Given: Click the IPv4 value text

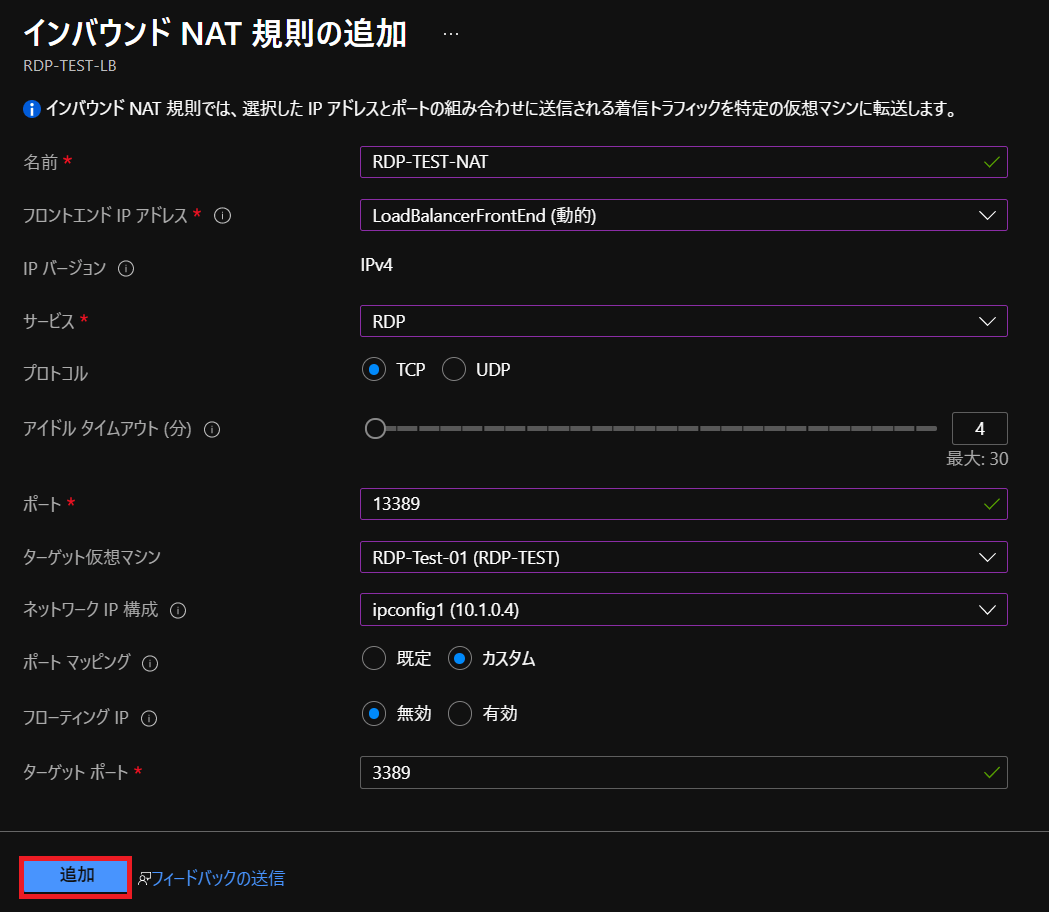Looking at the screenshot, I should [377, 265].
